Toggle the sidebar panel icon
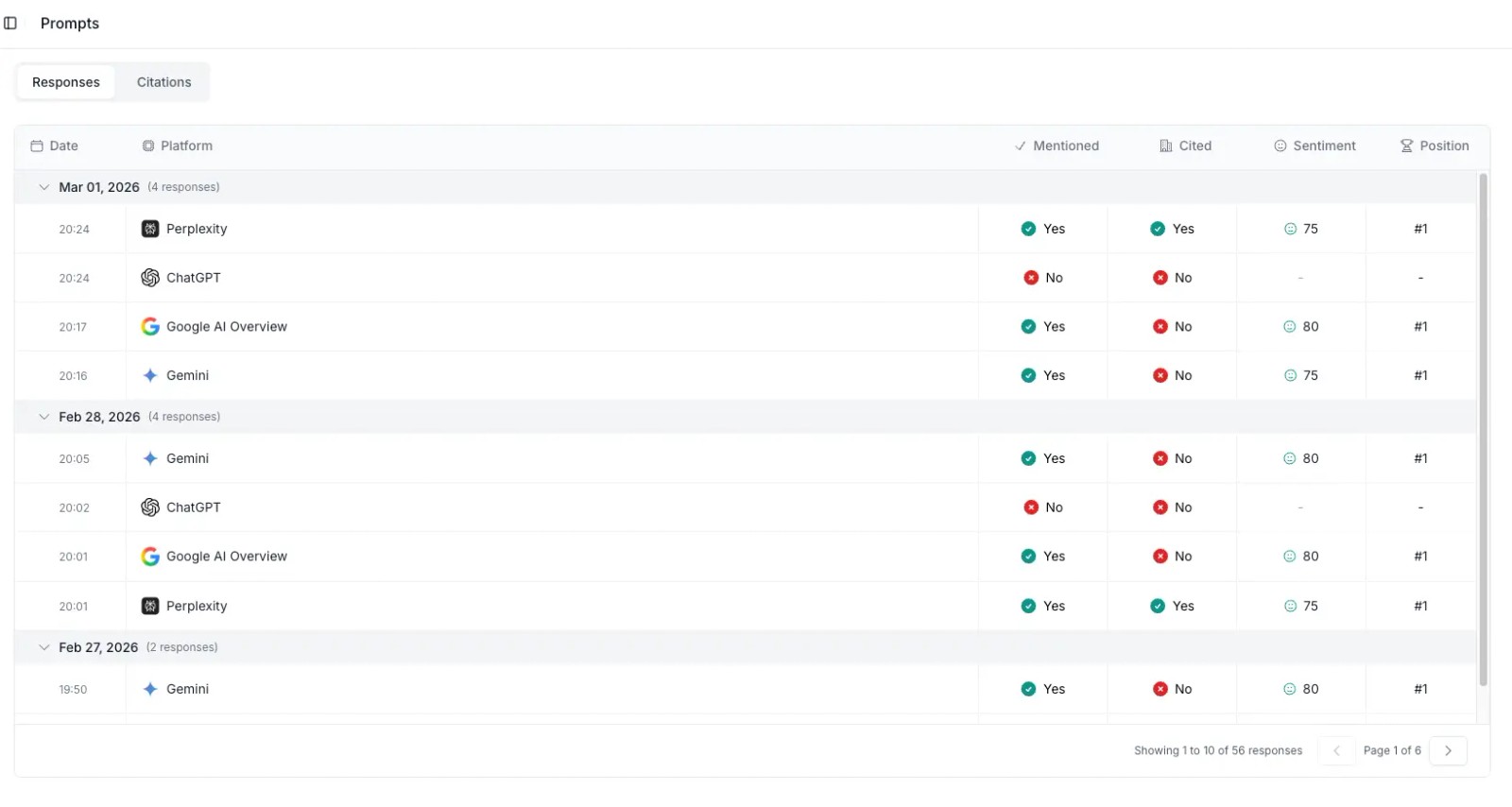 point(10,23)
